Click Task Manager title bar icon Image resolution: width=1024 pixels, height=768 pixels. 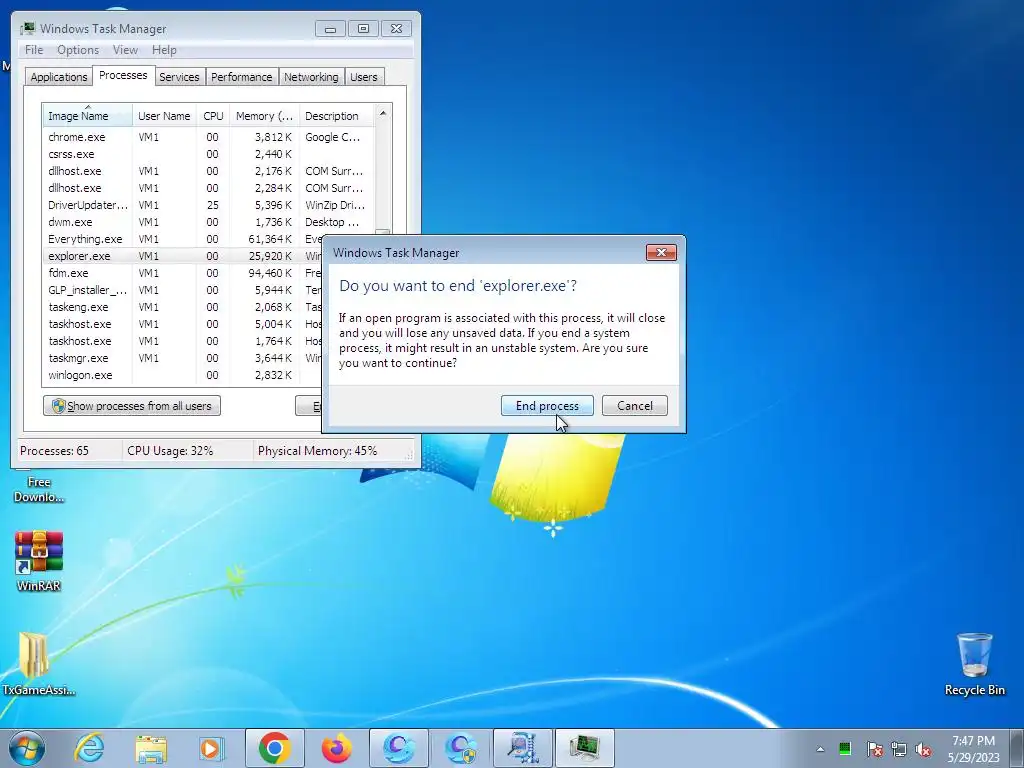tap(27, 28)
